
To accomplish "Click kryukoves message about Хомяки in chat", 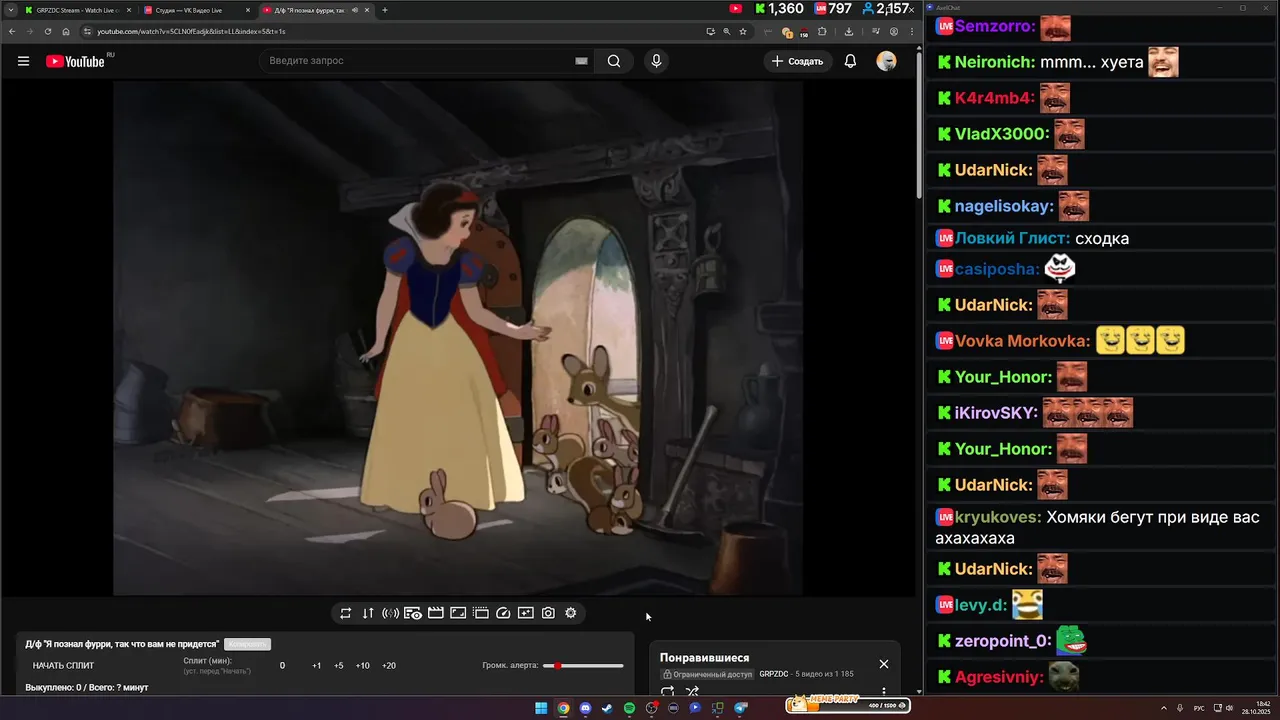I will 1097,528.
